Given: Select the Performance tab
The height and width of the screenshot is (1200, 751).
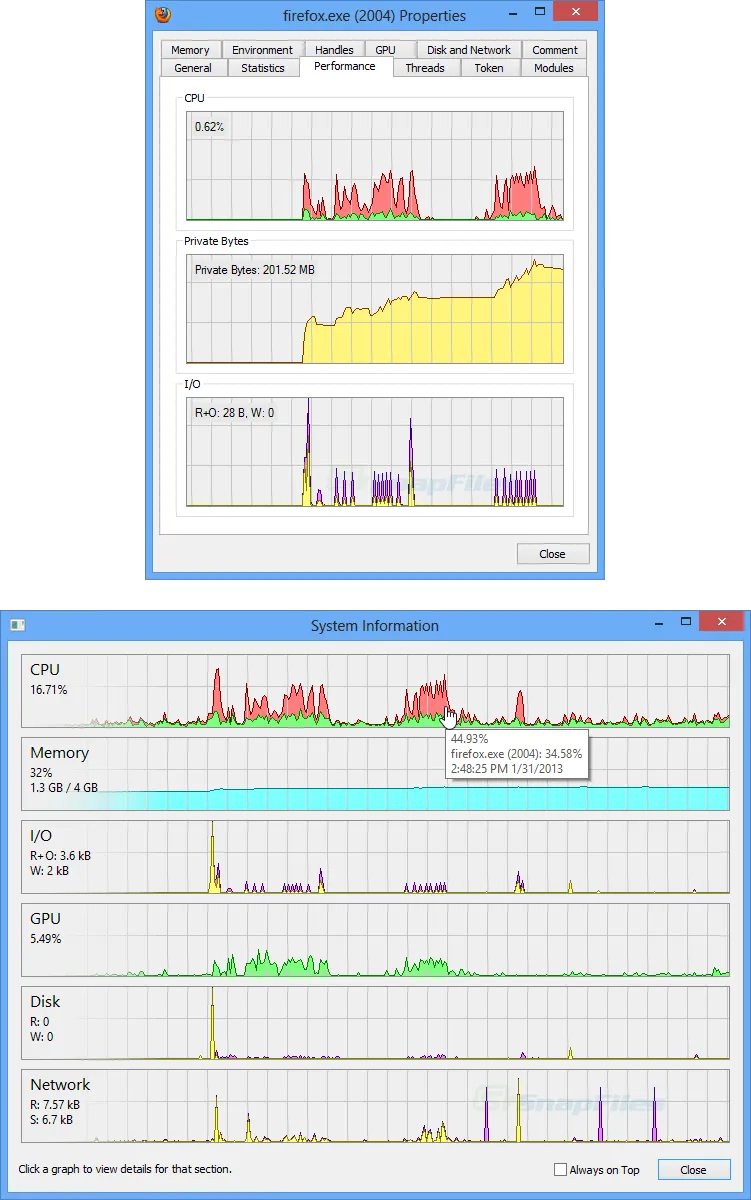Looking at the screenshot, I should coord(345,66).
